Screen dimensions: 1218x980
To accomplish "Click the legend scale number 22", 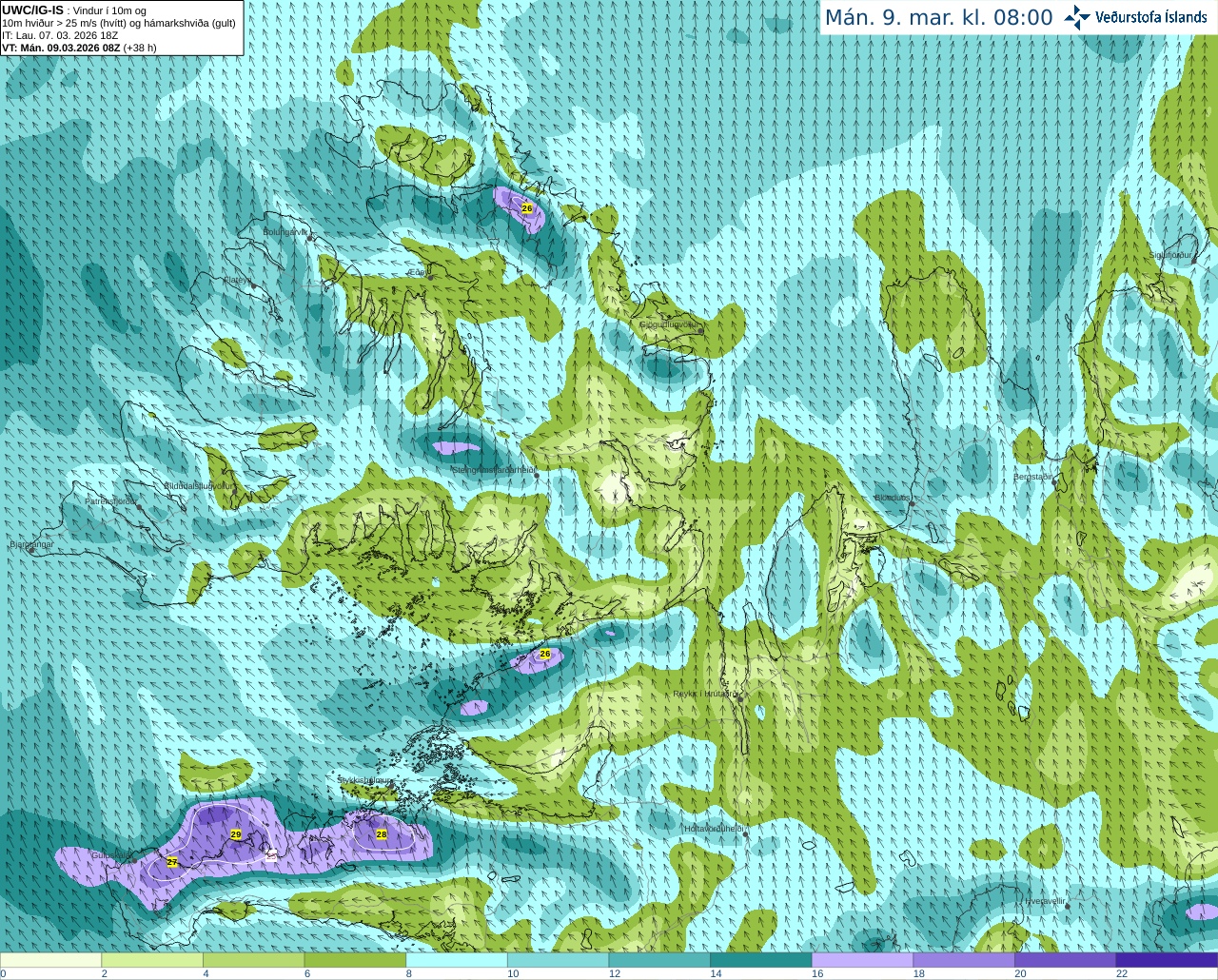I will point(1121,974).
